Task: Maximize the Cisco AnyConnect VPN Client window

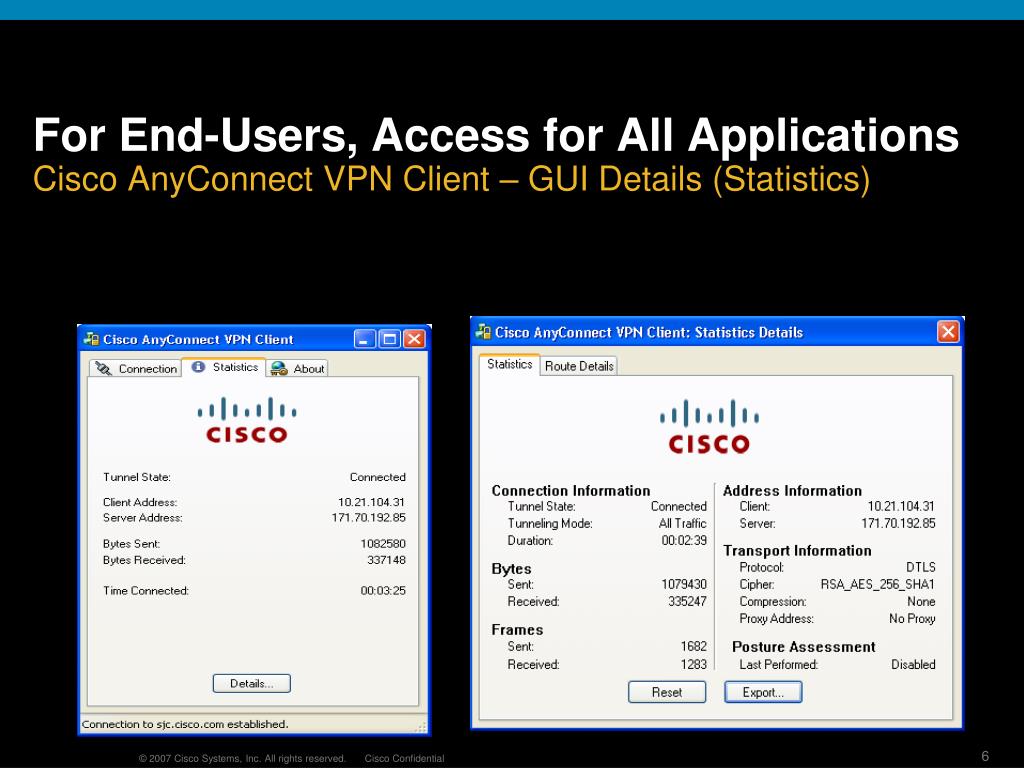Action: pyautogui.click(x=389, y=339)
